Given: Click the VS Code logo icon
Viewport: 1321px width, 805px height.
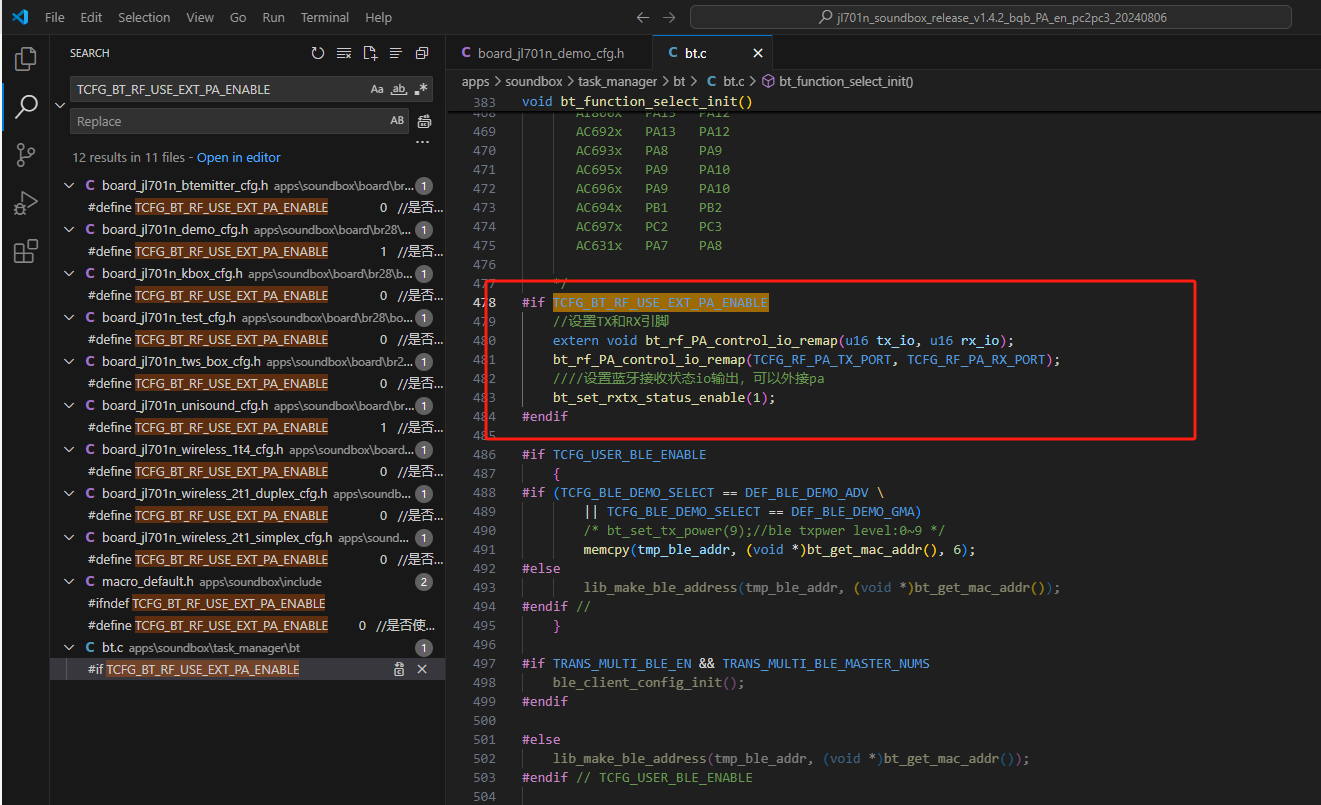Looking at the screenshot, I should point(20,17).
